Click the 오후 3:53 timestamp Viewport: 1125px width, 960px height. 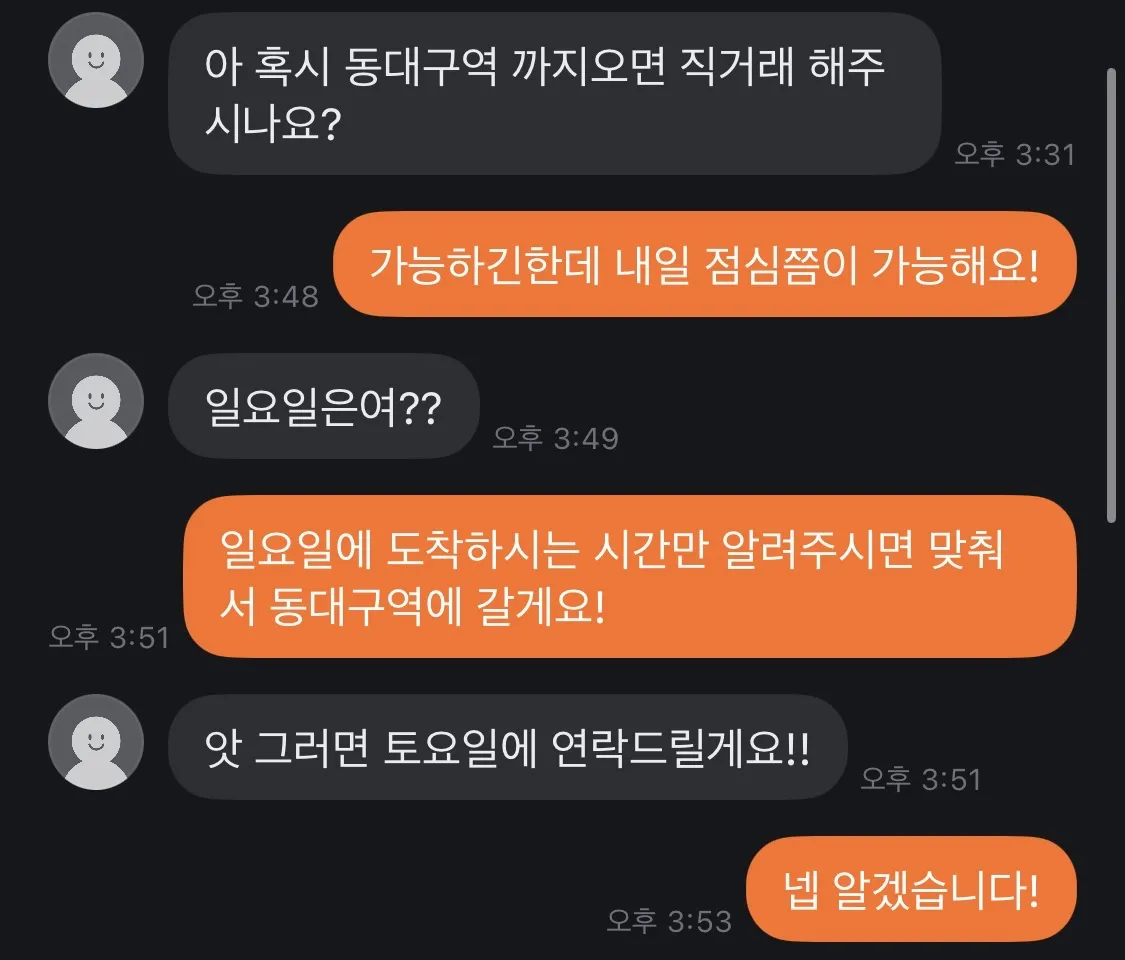[669, 920]
